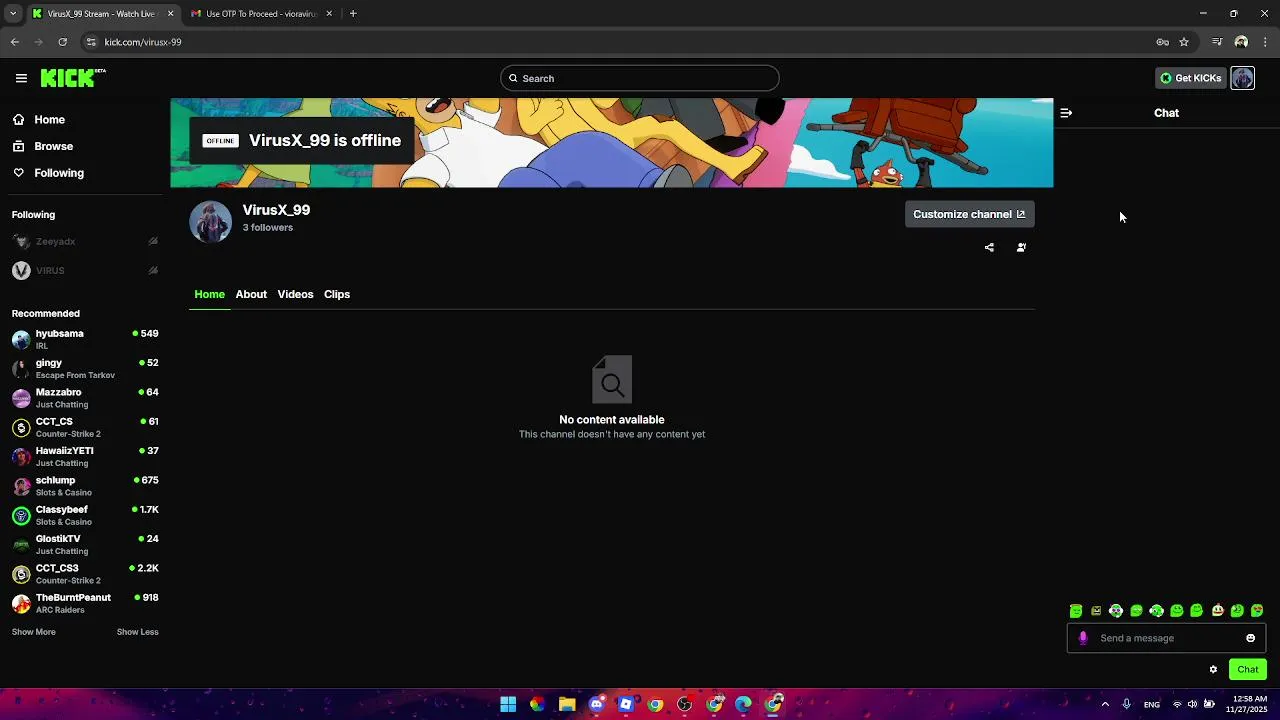
Task: Click the browser back arrow
Action: point(14,42)
